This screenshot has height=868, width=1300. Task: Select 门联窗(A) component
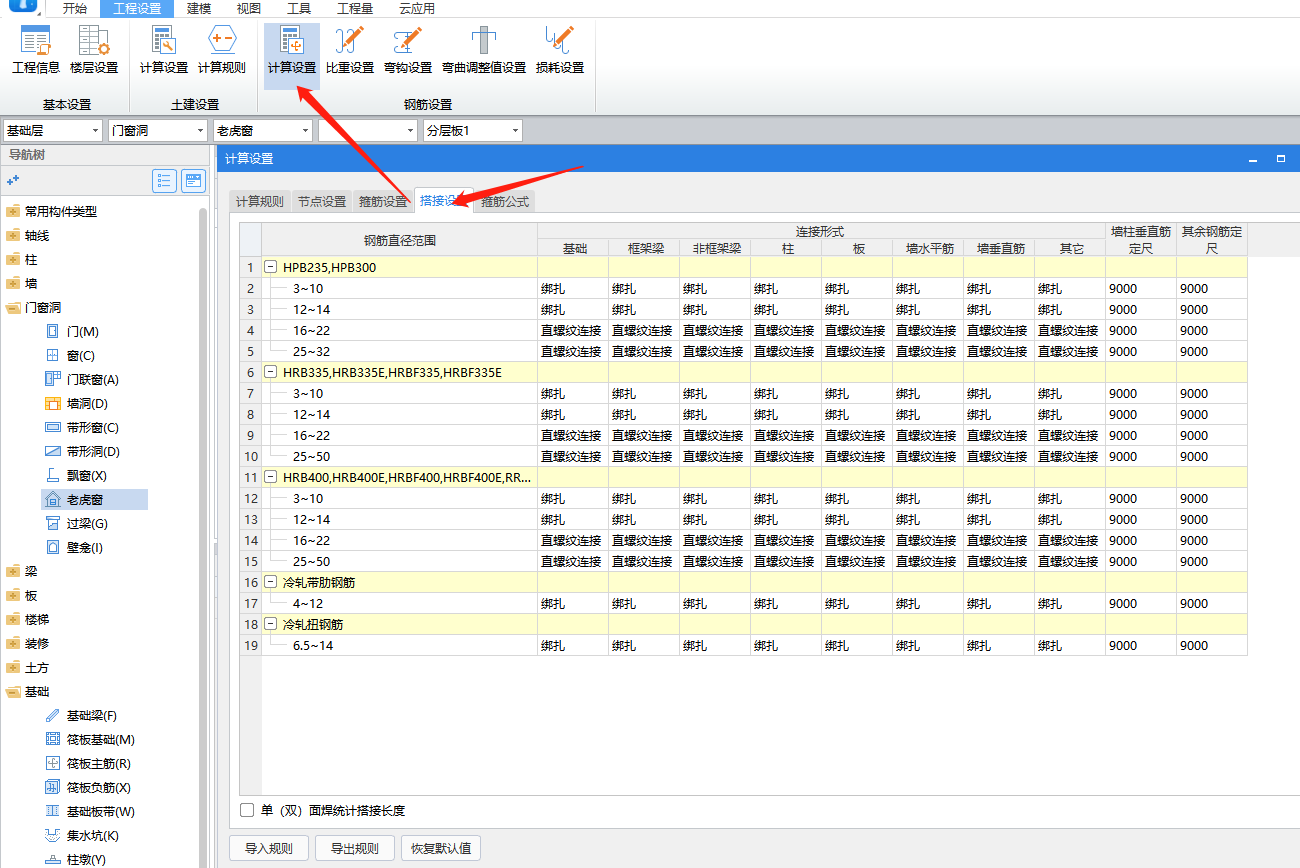tap(82, 380)
